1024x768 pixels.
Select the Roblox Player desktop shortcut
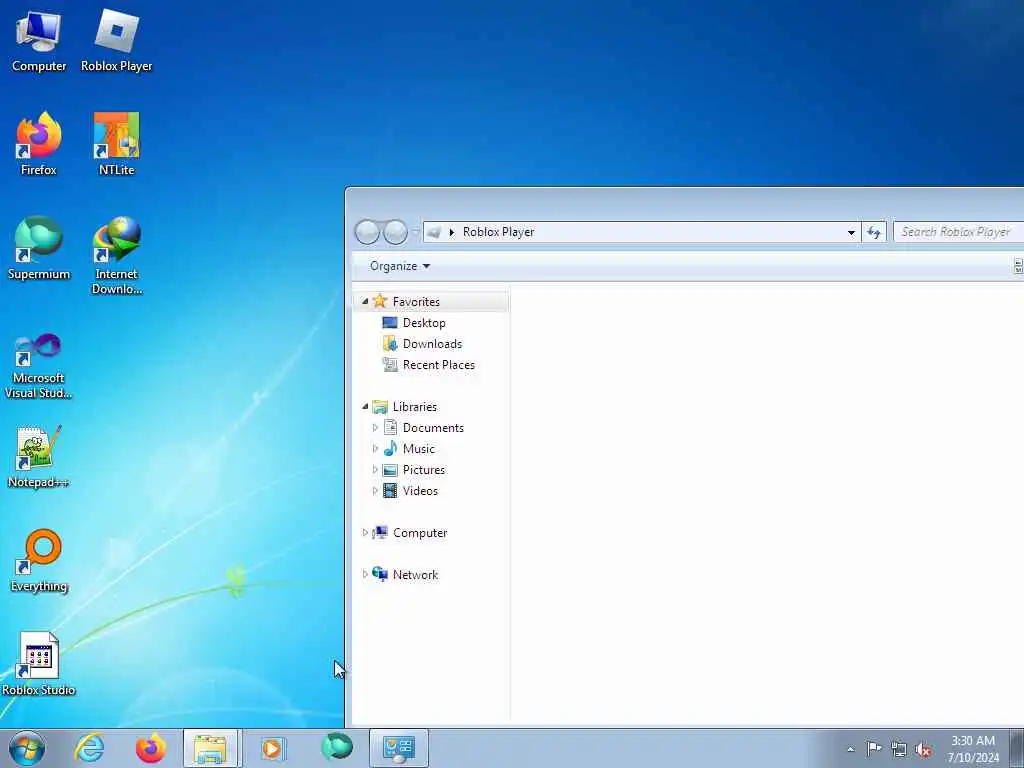(x=116, y=41)
